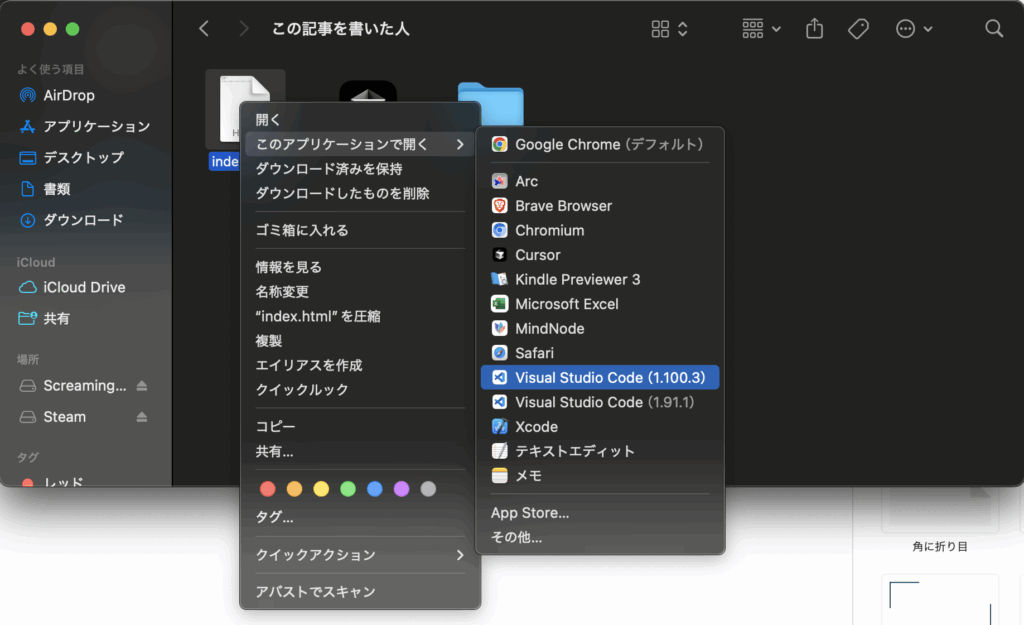Open with メモ
The image size is (1024, 625).
click(x=600, y=475)
